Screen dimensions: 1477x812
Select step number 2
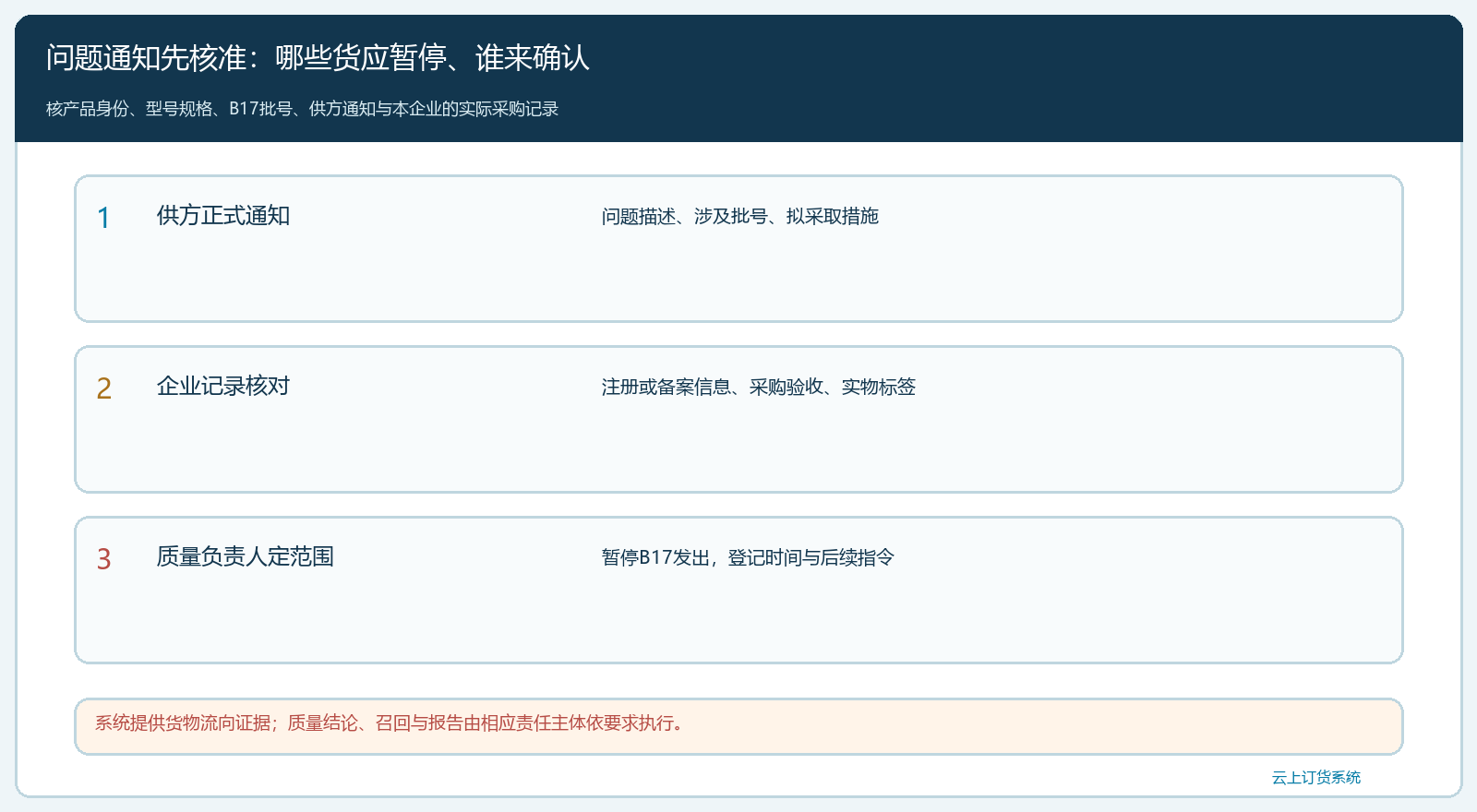pos(103,388)
